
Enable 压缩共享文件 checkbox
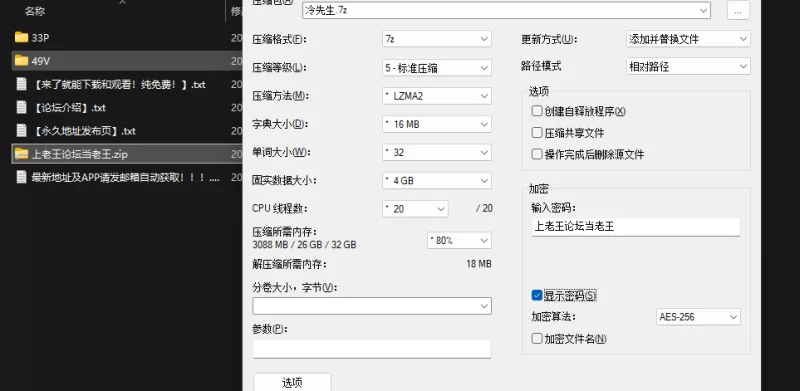[x=537, y=133]
